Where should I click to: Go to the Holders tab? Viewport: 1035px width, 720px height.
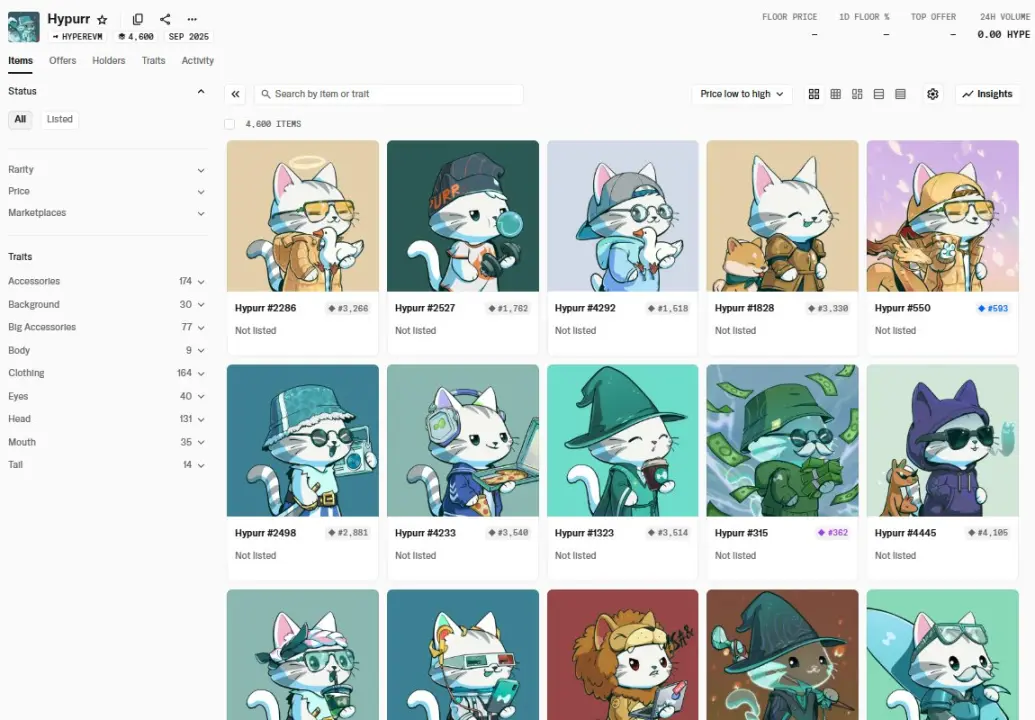(x=109, y=61)
